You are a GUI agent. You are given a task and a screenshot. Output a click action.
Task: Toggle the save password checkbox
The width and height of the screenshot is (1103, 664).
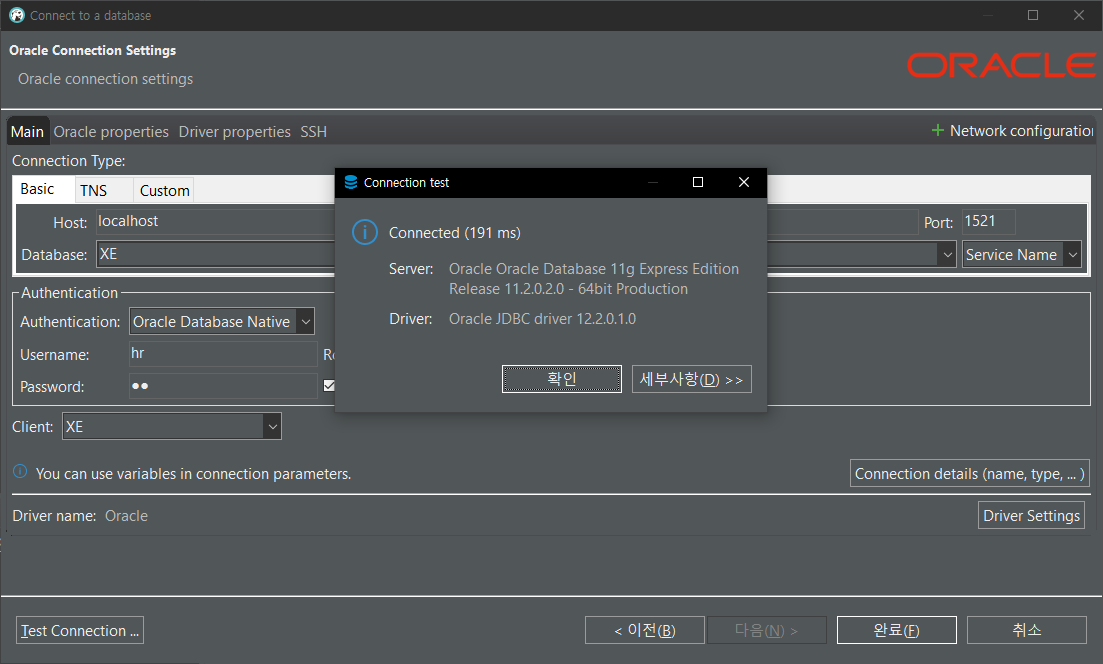(x=329, y=385)
